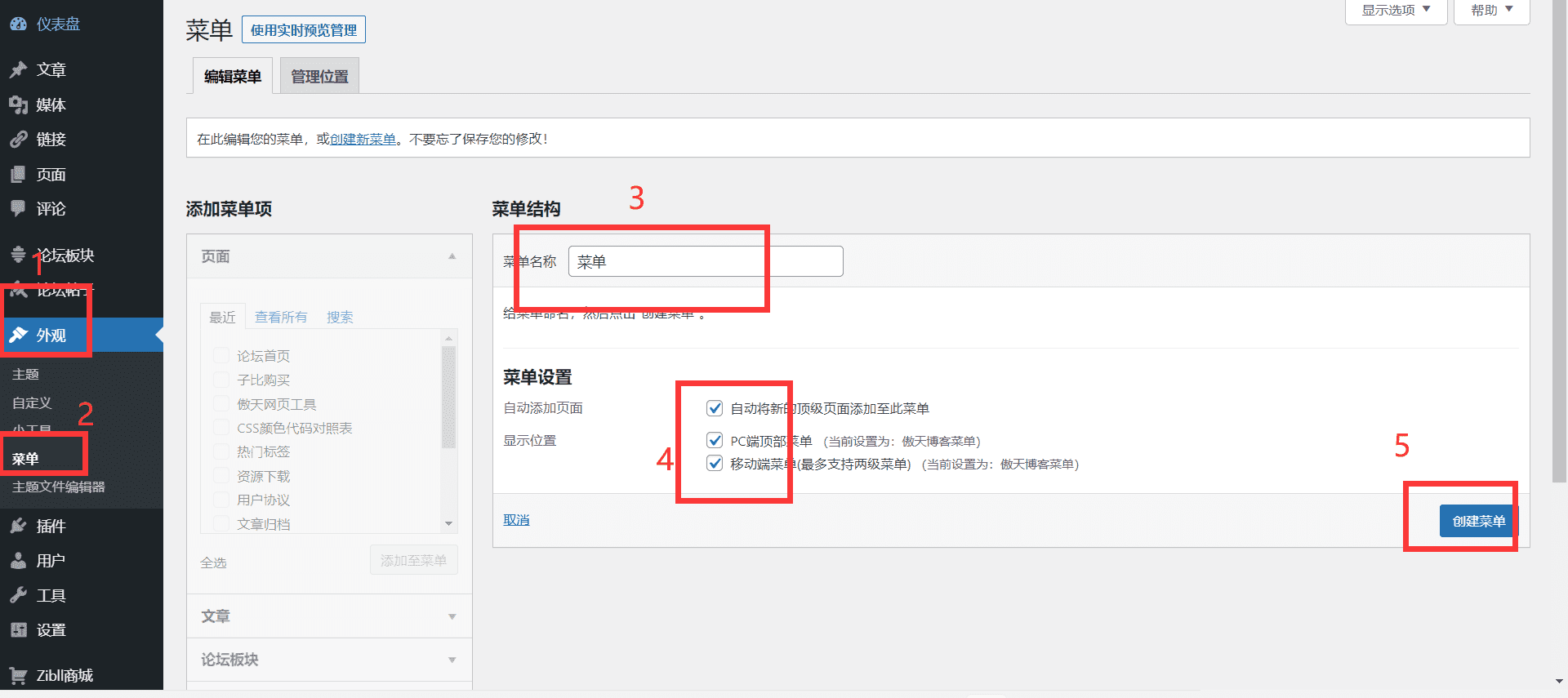1568x698 pixels.
Task: Click the 创建新菜单 link
Action: pyautogui.click(x=363, y=139)
